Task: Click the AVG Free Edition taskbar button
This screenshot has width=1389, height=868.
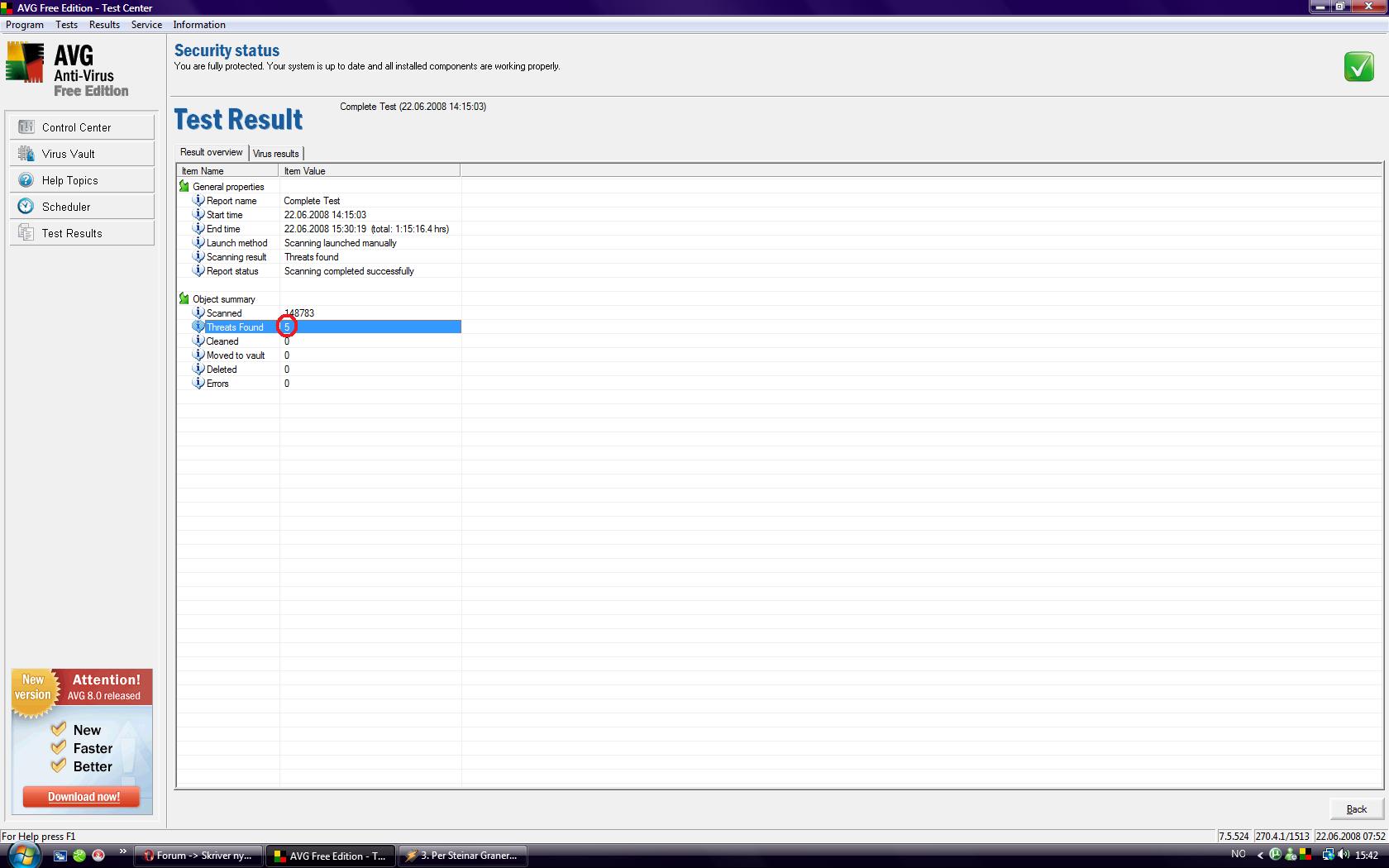Action: (331, 856)
